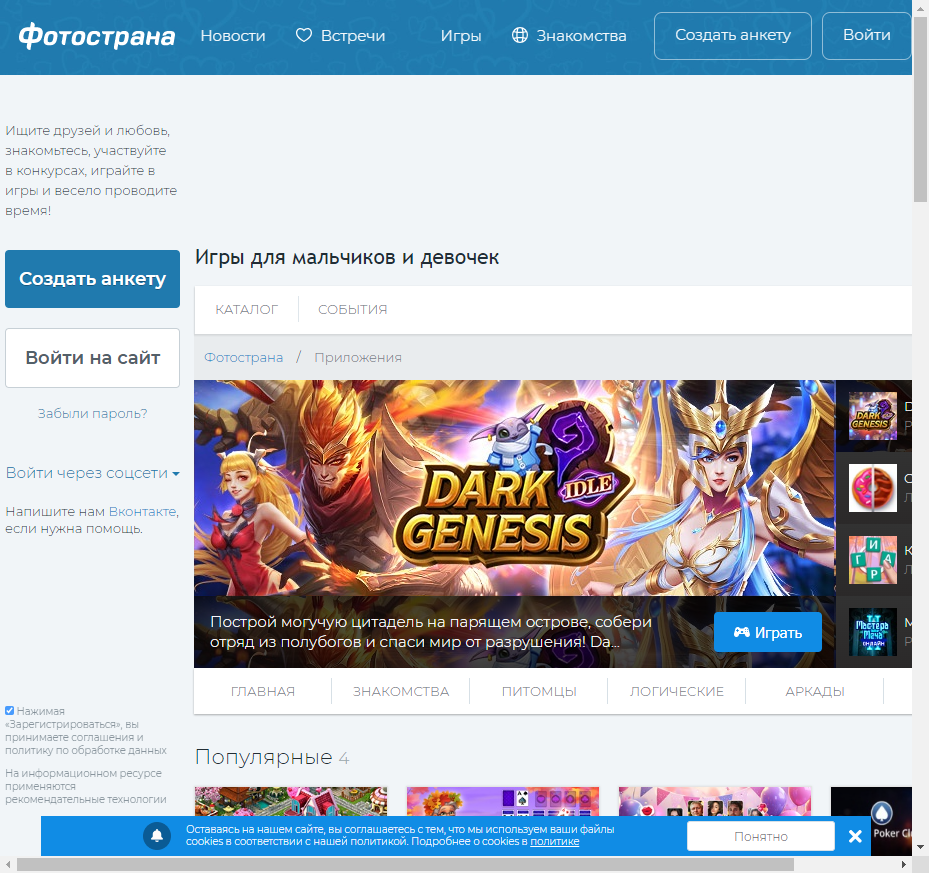Select the ЗНАКОМСТВА category tab
Screen dimensions: 929x873
point(401,691)
